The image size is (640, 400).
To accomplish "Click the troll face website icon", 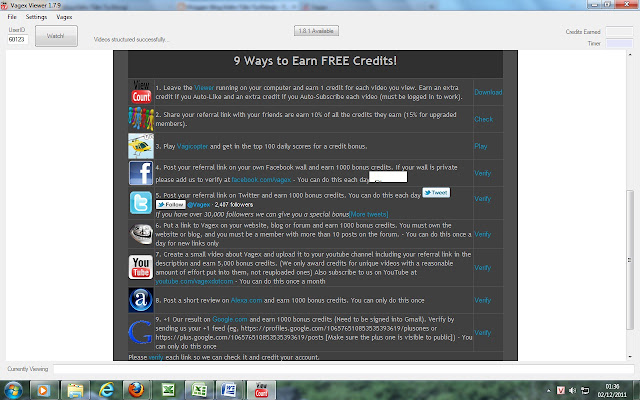I will [141, 234].
